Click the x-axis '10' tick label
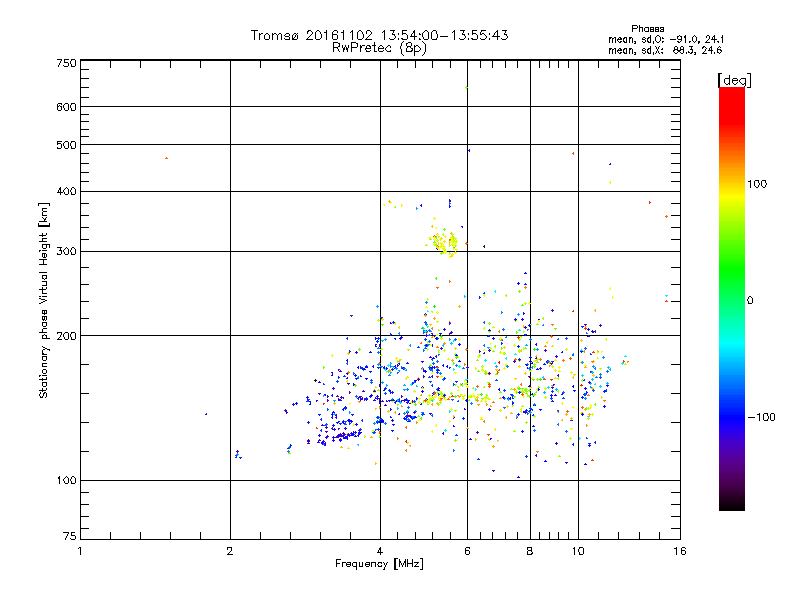 (578, 551)
